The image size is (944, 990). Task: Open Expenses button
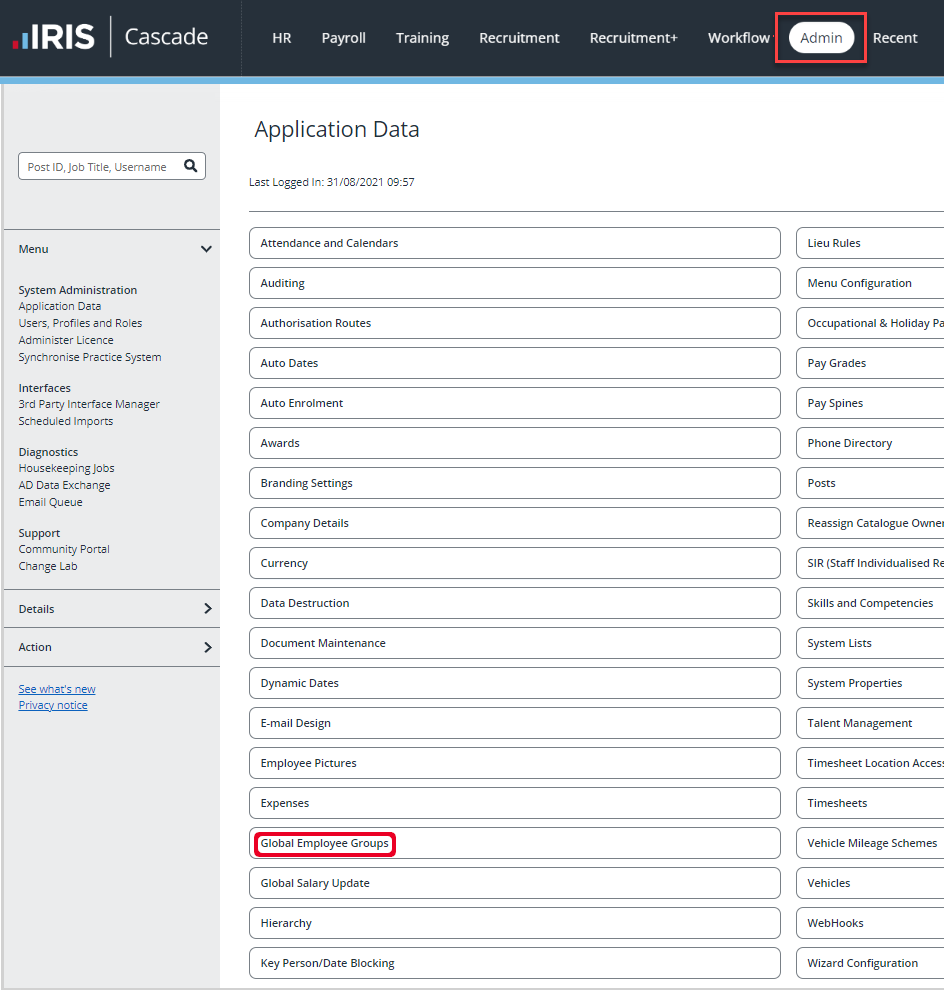click(x=515, y=803)
